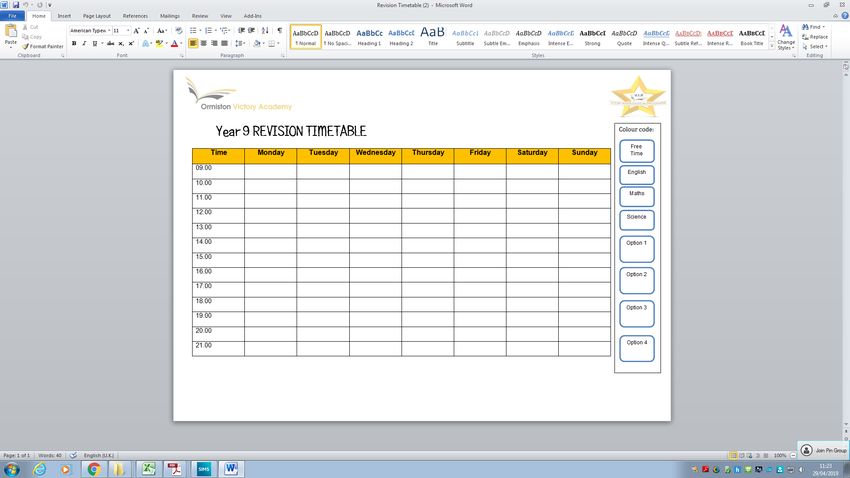Apply the Heading 1 style
This screenshot has width=850, height=478.
coord(369,37)
